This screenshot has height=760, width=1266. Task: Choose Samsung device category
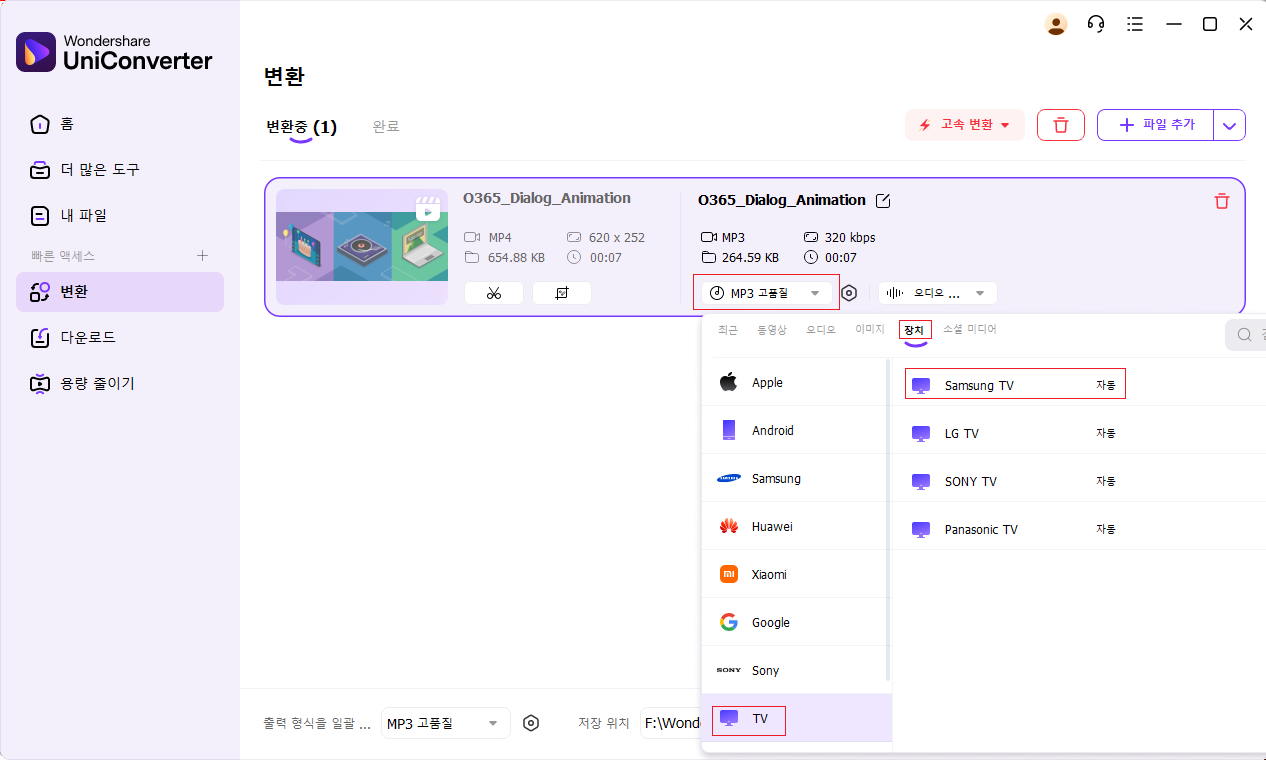(x=795, y=478)
